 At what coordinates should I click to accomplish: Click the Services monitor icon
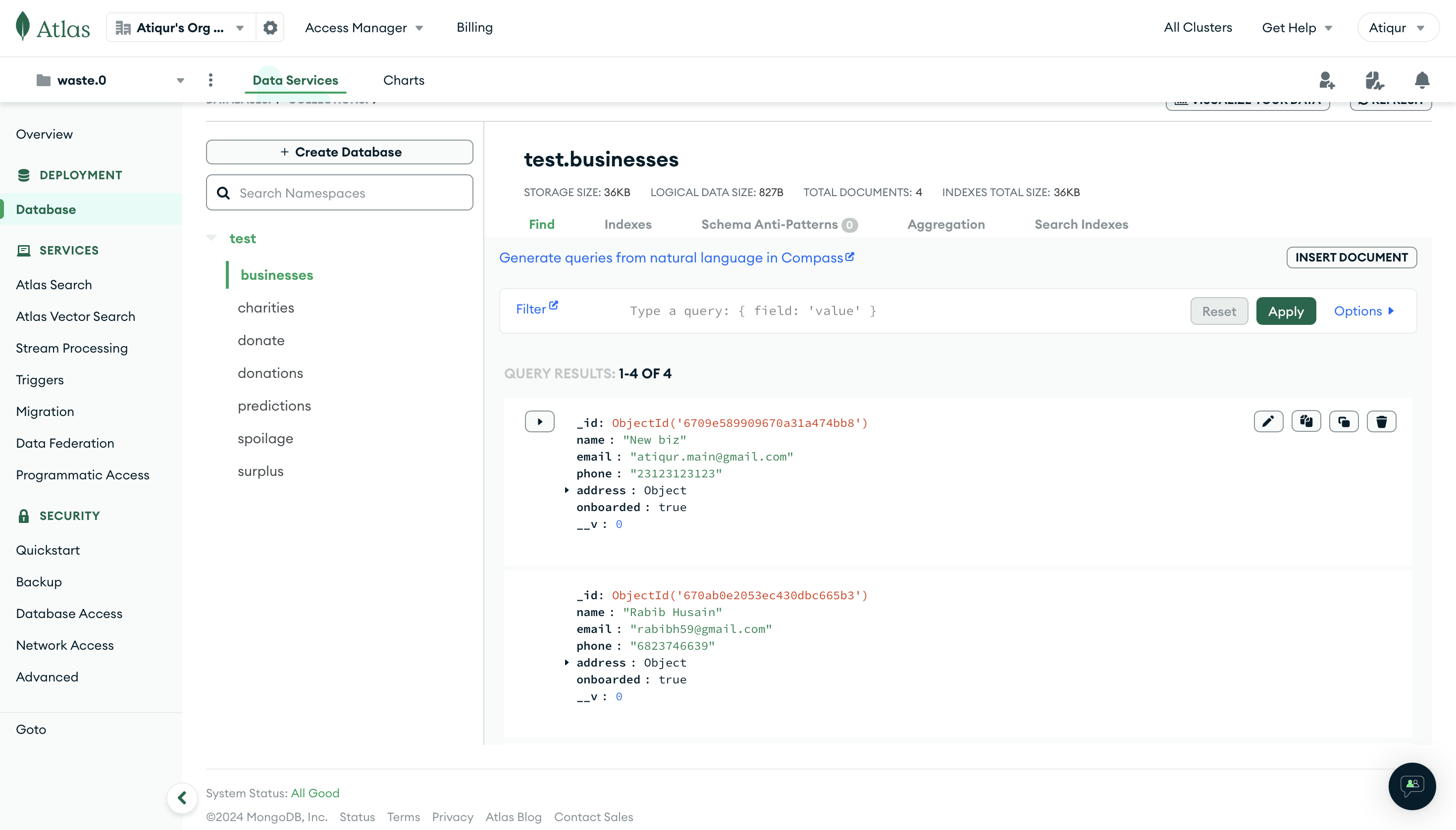23,250
